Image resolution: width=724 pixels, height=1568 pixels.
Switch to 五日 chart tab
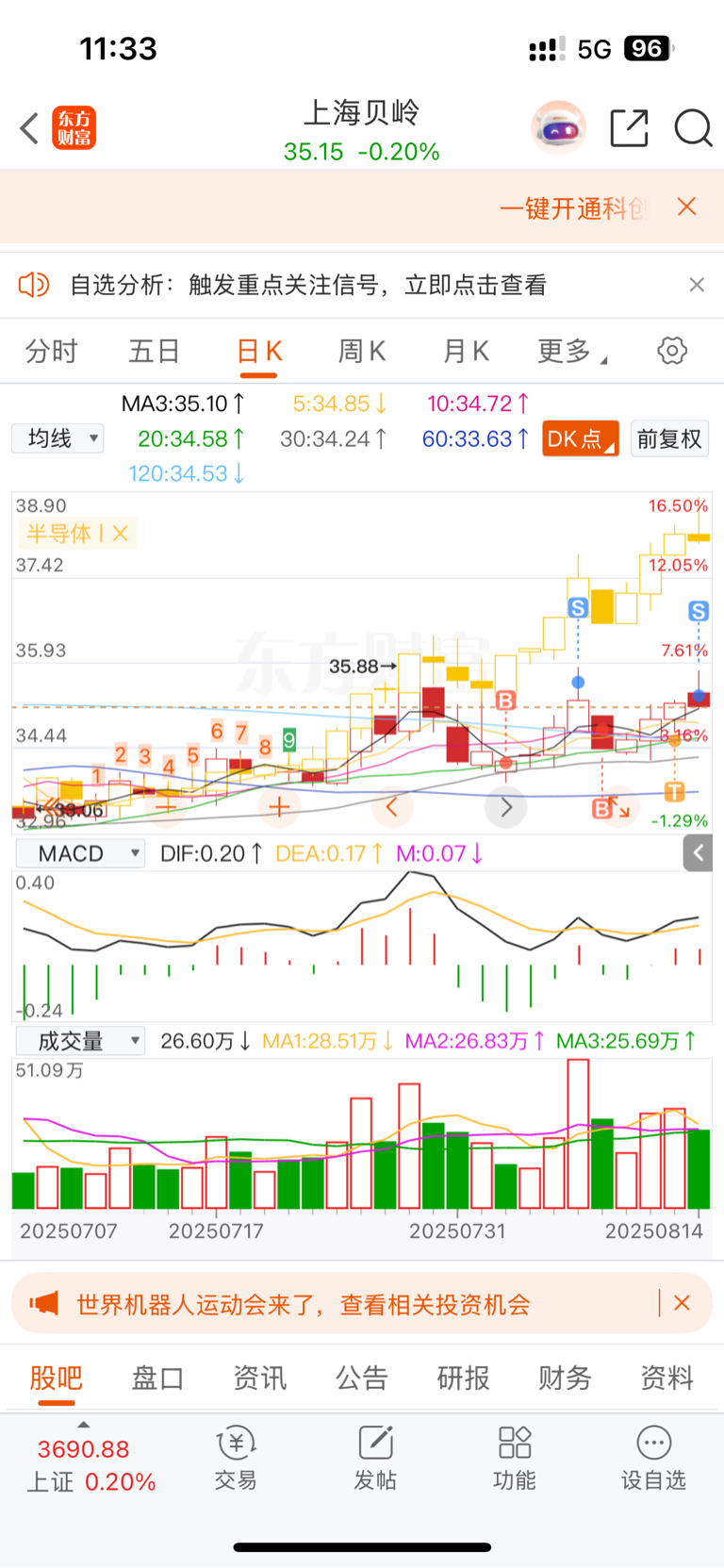[155, 352]
